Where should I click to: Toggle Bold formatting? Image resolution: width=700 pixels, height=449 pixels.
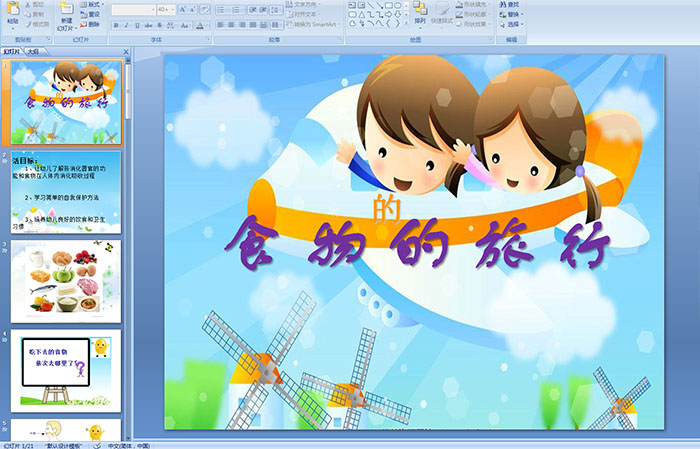click(x=116, y=25)
